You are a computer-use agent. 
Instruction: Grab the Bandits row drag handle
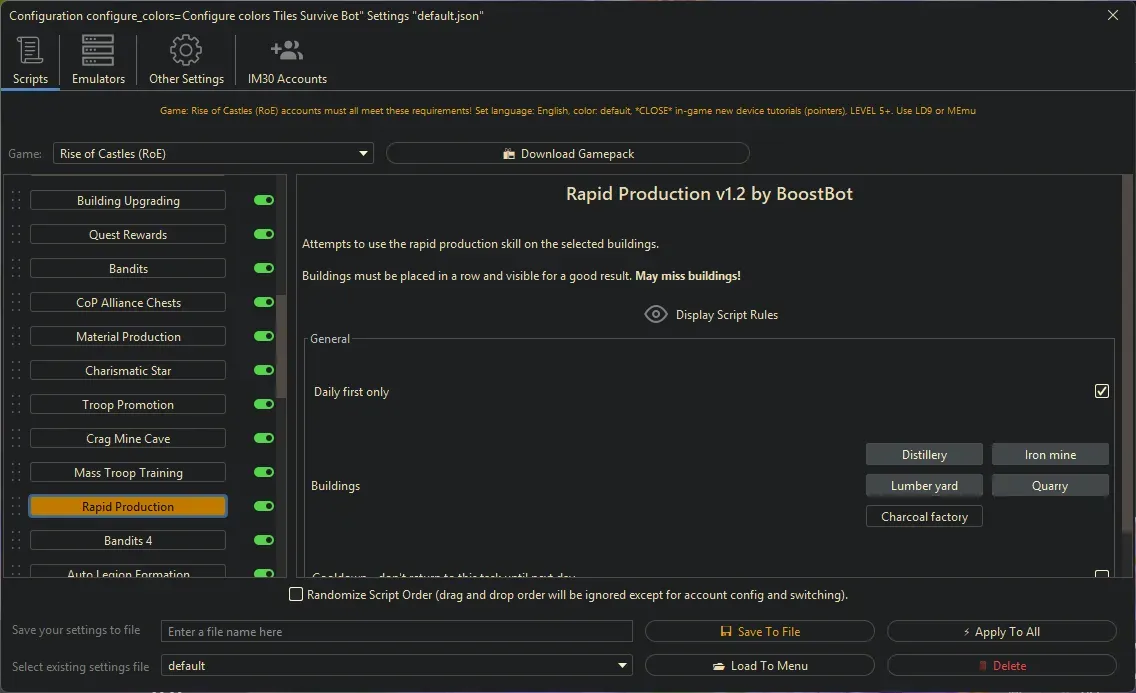pyautogui.click(x=16, y=269)
